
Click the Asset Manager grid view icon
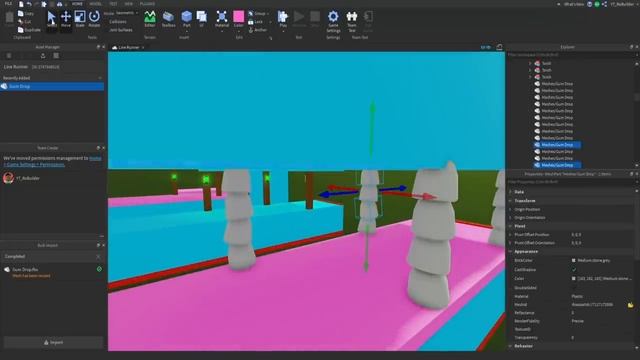click(x=56, y=56)
